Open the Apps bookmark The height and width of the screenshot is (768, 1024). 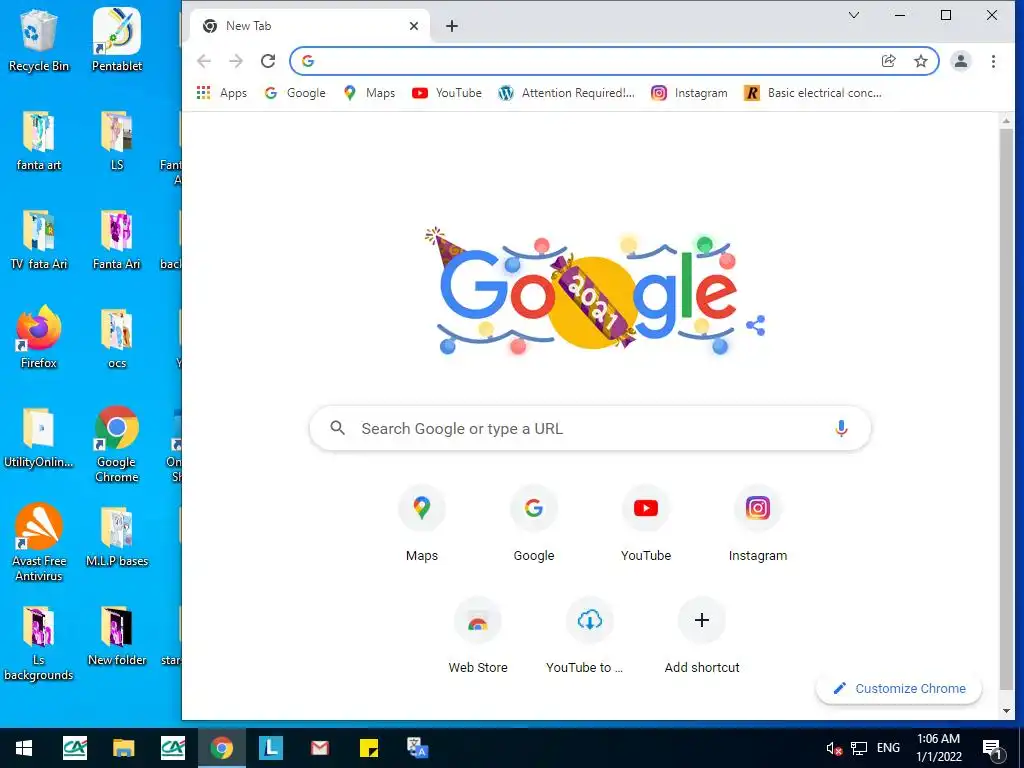point(222,93)
